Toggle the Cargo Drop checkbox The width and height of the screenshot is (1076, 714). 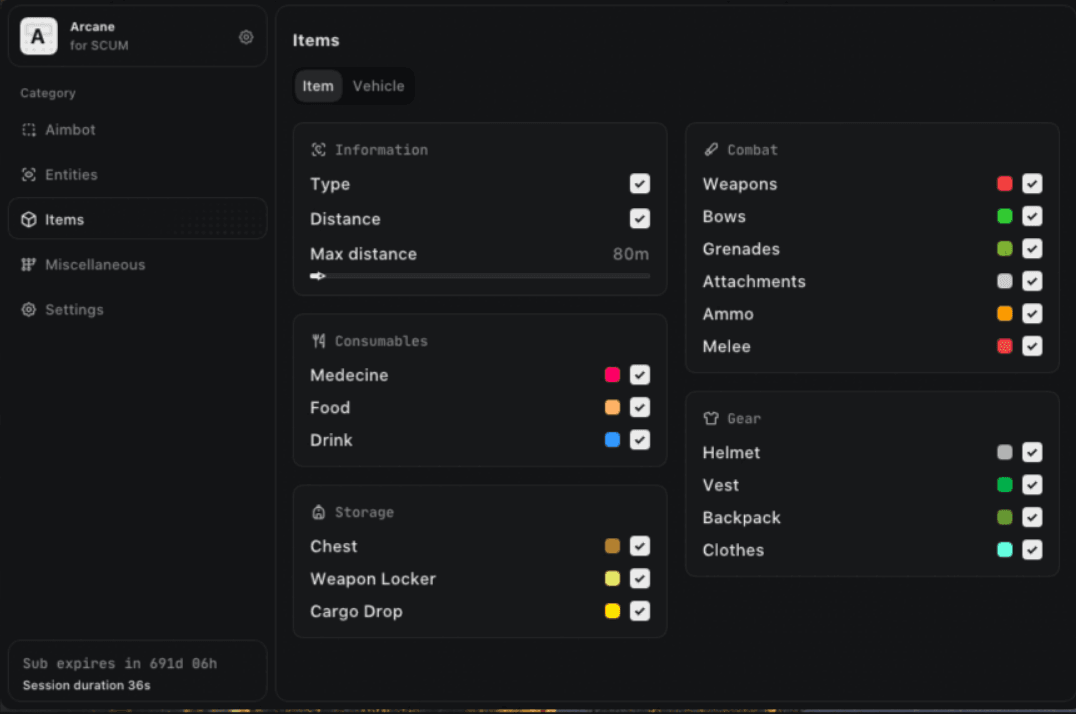point(640,611)
